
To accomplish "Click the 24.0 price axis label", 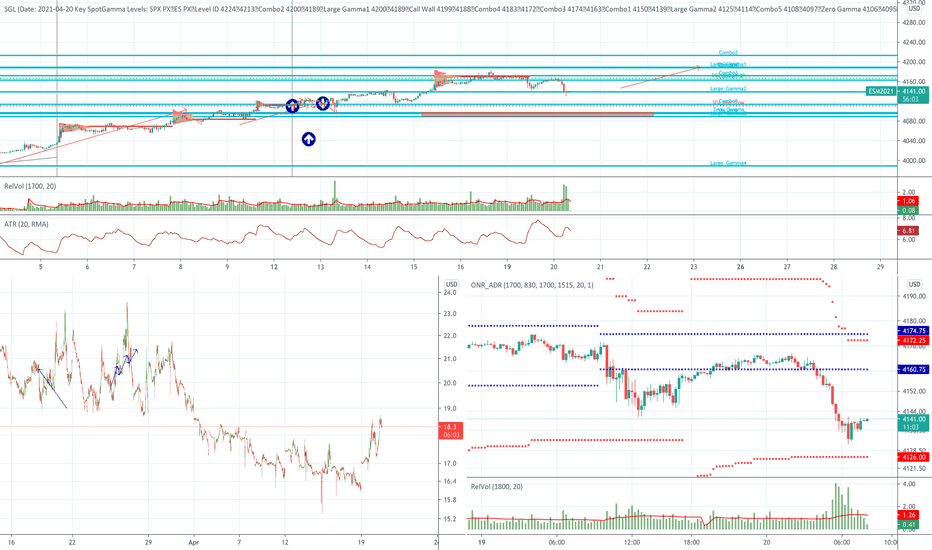I will [x=450, y=293].
